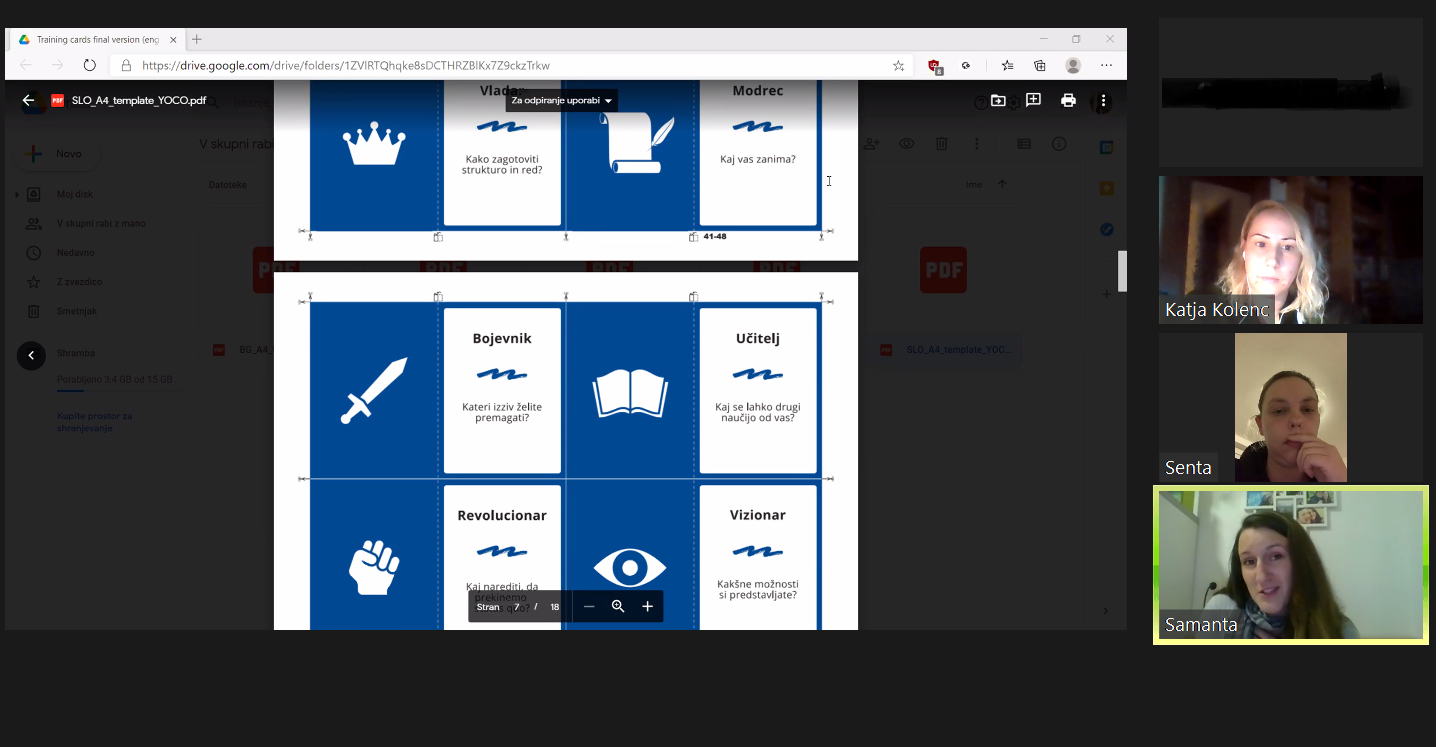Reset zoom with the magnifier icon
Viewport: 1440px width, 747px height.
618,606
